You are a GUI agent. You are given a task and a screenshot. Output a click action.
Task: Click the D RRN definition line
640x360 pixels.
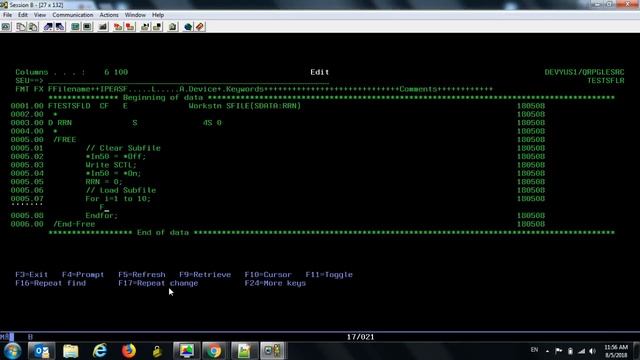[135, 123]
